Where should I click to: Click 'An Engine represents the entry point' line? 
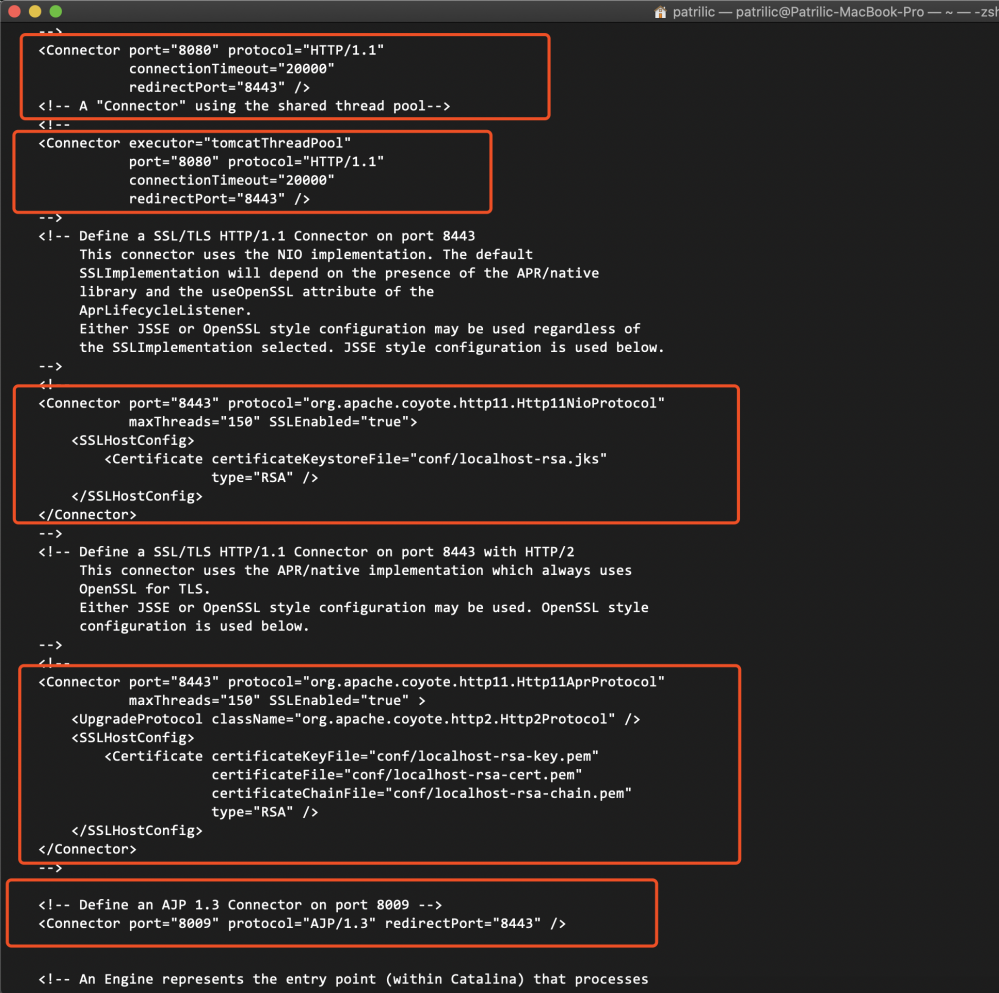pos(343,979)
